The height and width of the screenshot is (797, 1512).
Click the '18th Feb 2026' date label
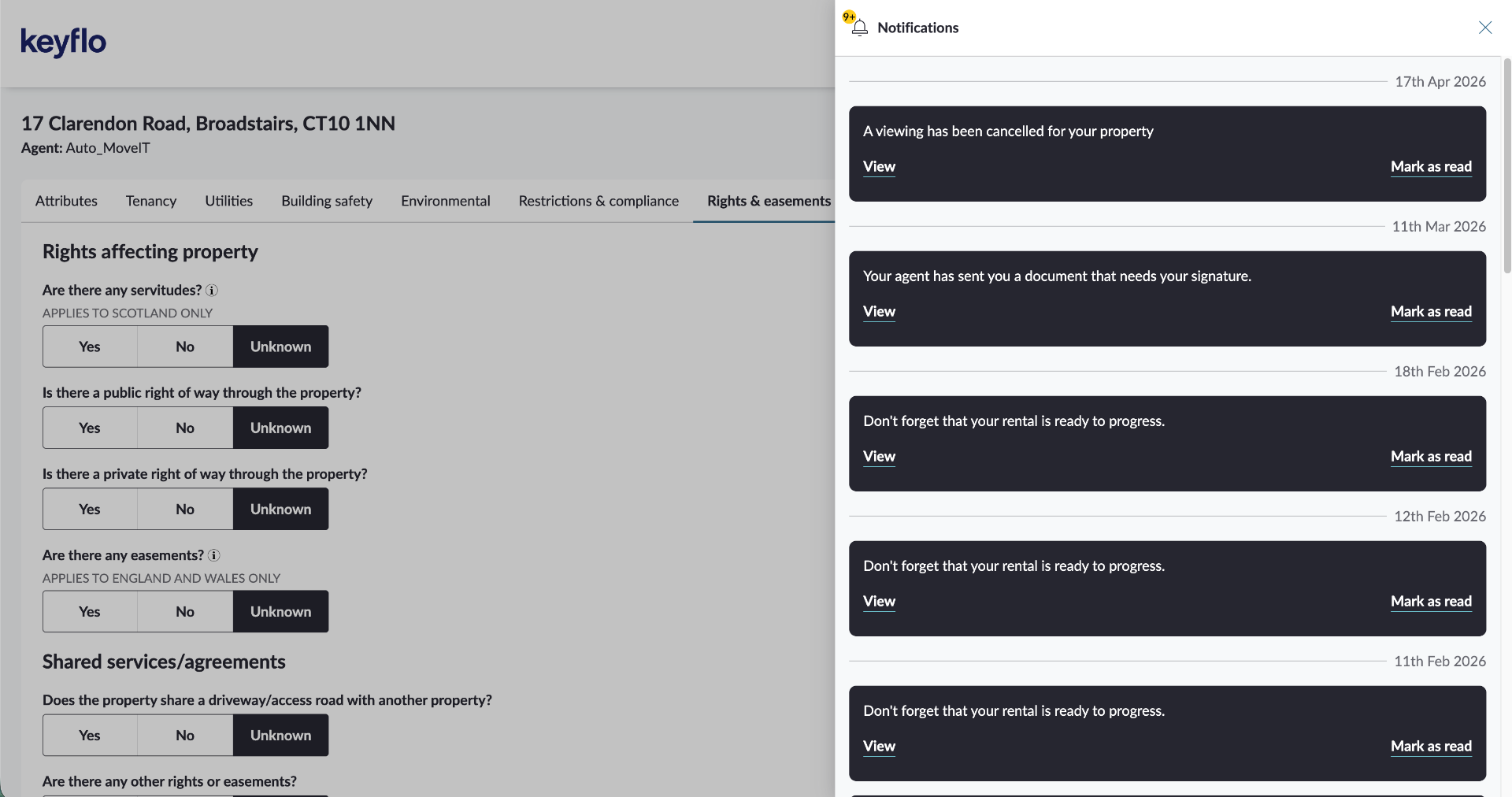point(1440,372)
